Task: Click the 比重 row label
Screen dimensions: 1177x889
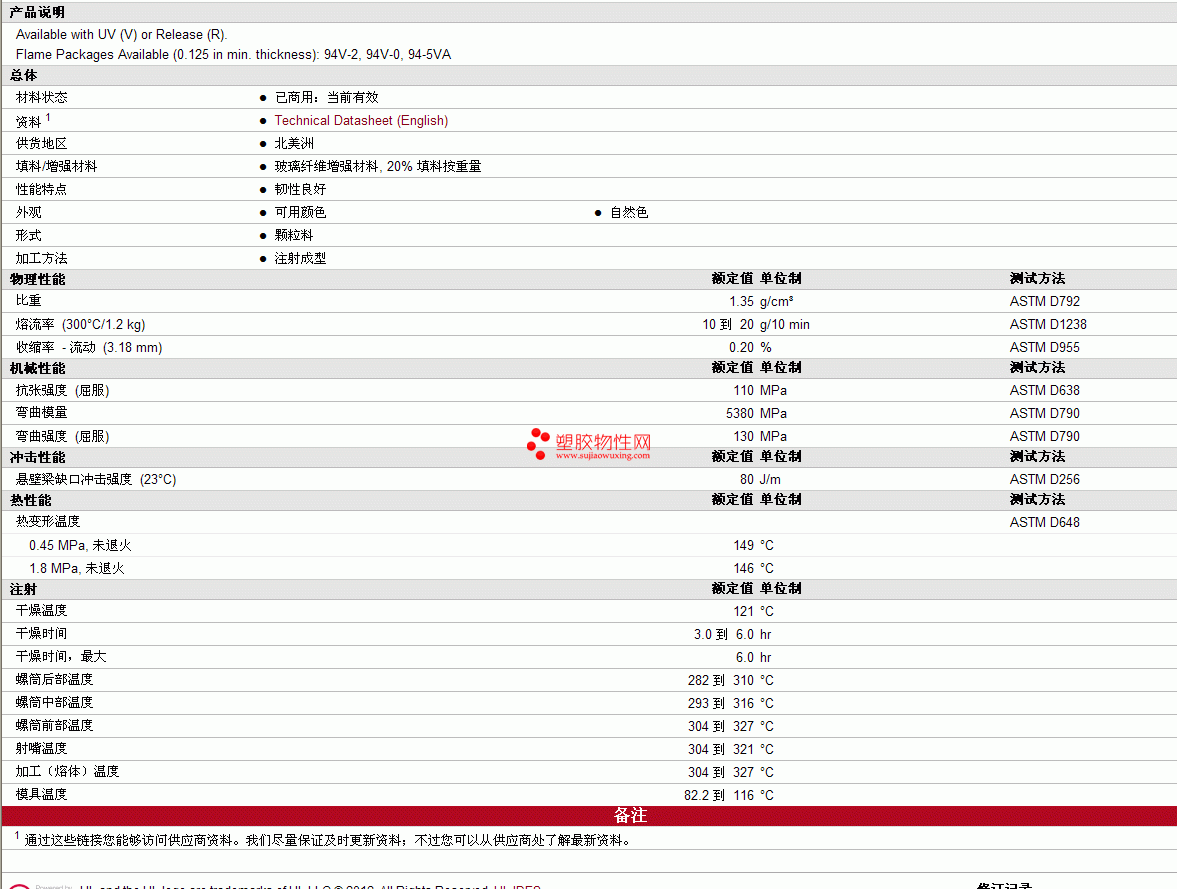Action: (x=29, y=301)
